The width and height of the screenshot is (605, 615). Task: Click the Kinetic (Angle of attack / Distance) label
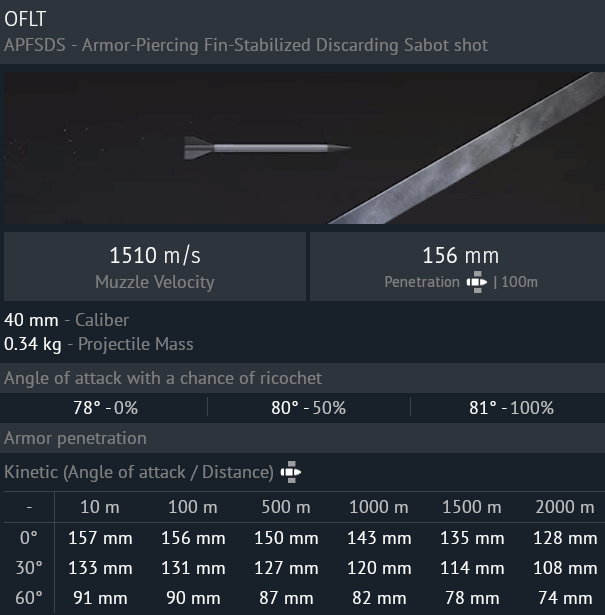coord(139,472)
